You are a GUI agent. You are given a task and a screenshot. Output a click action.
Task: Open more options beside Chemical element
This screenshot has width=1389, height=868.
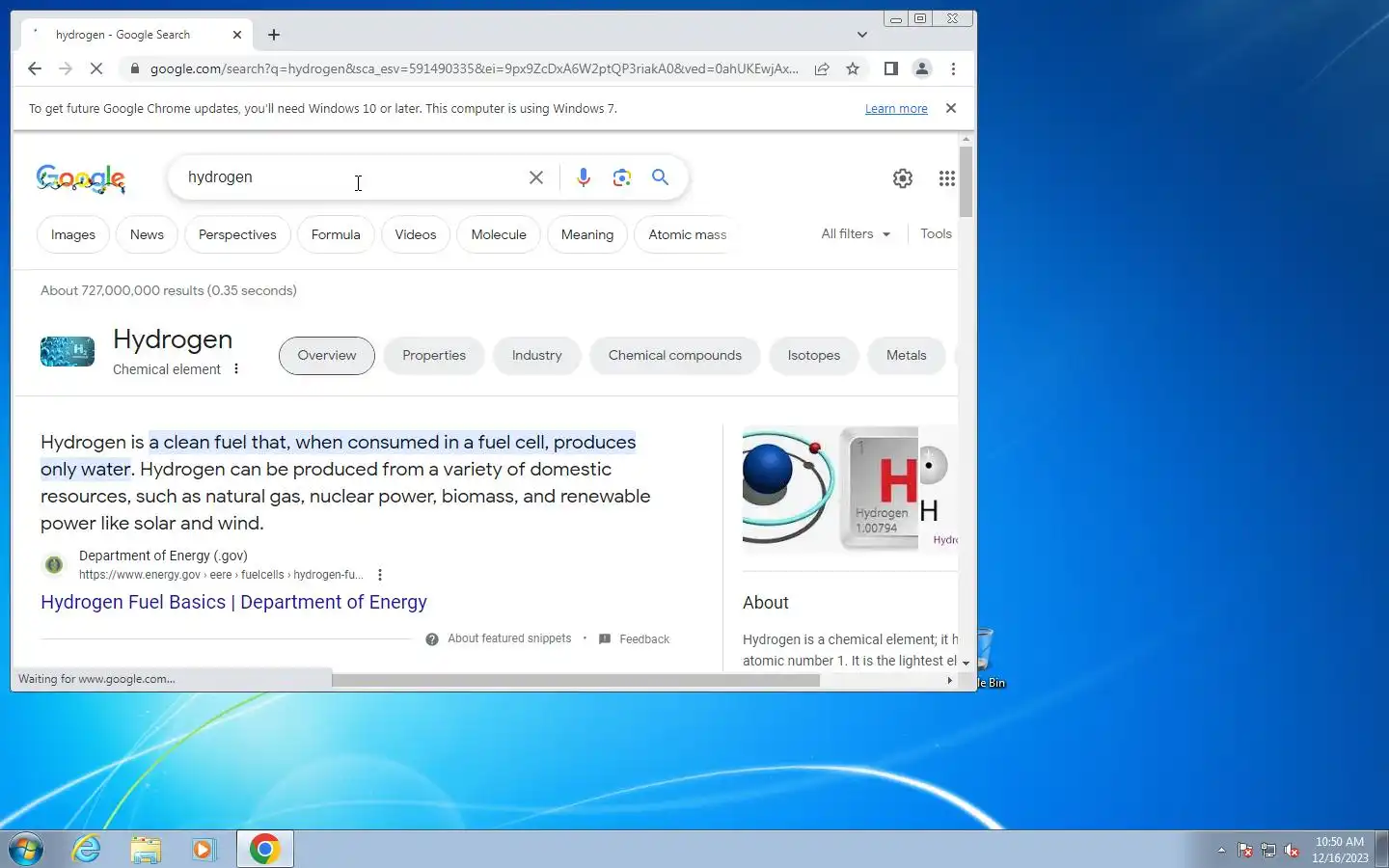coord(236,369)
